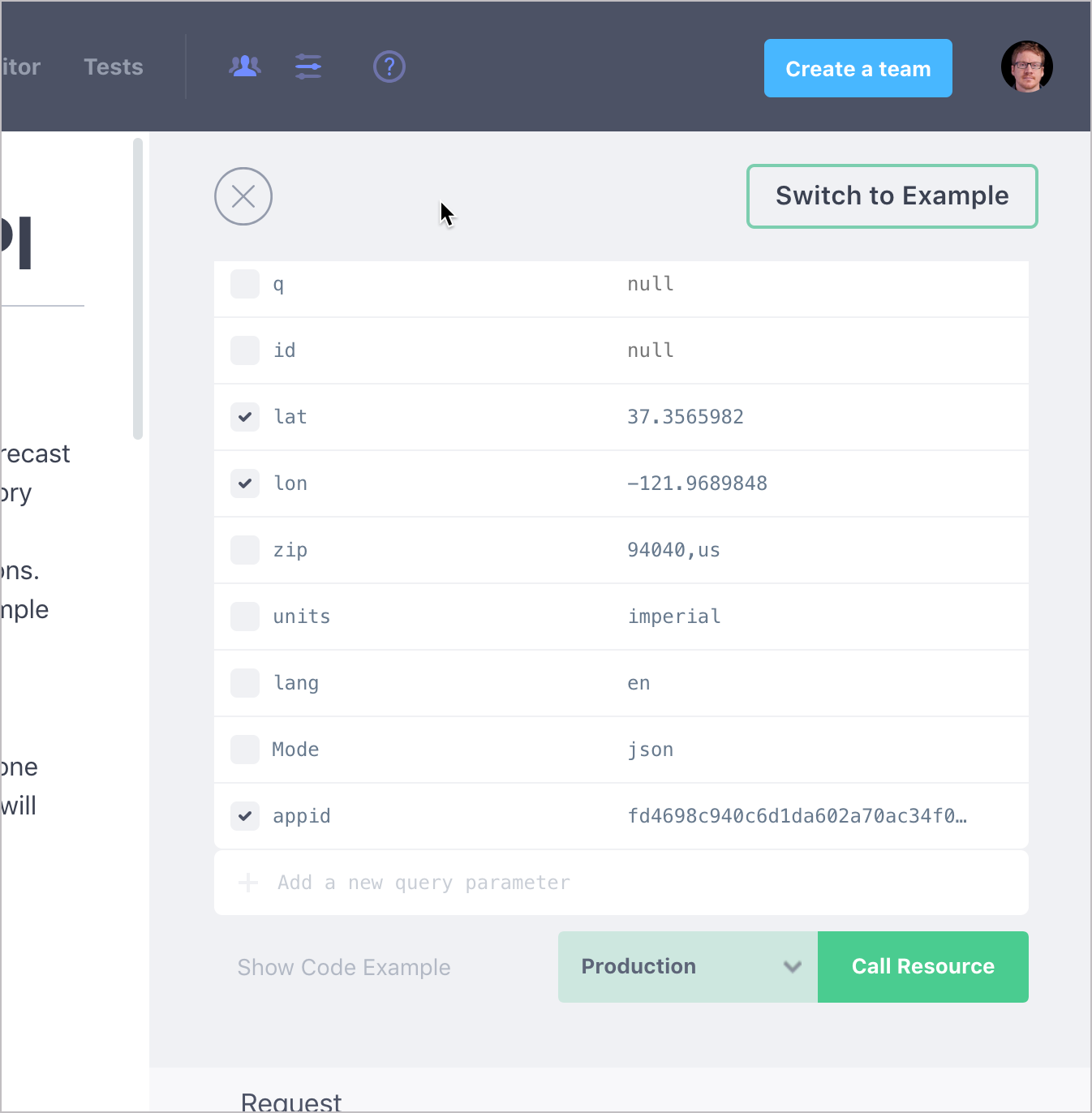Open Show Code Example link
The height and width of the screenshot is (1113, 1092).
tap(344, 967)
